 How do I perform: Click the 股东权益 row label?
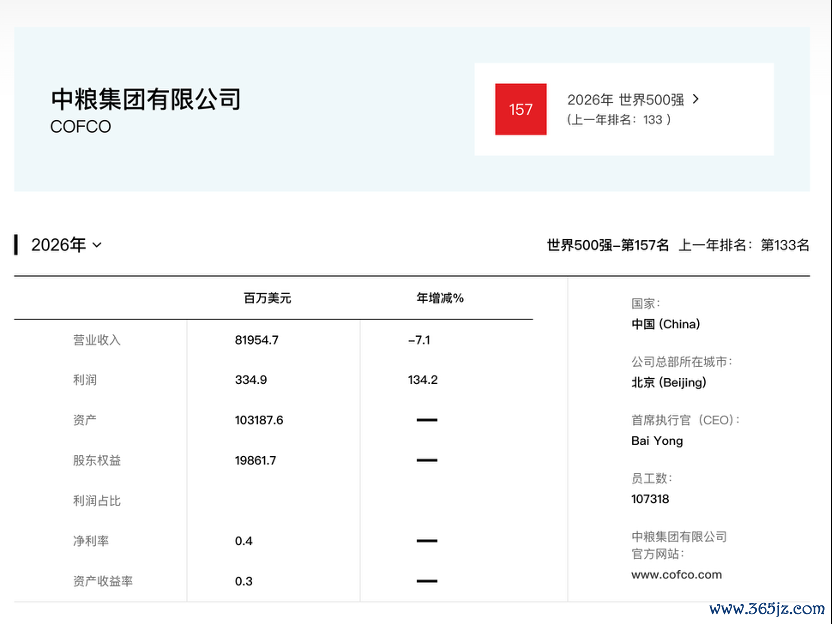pyautogui.click(x=97, y=461)
